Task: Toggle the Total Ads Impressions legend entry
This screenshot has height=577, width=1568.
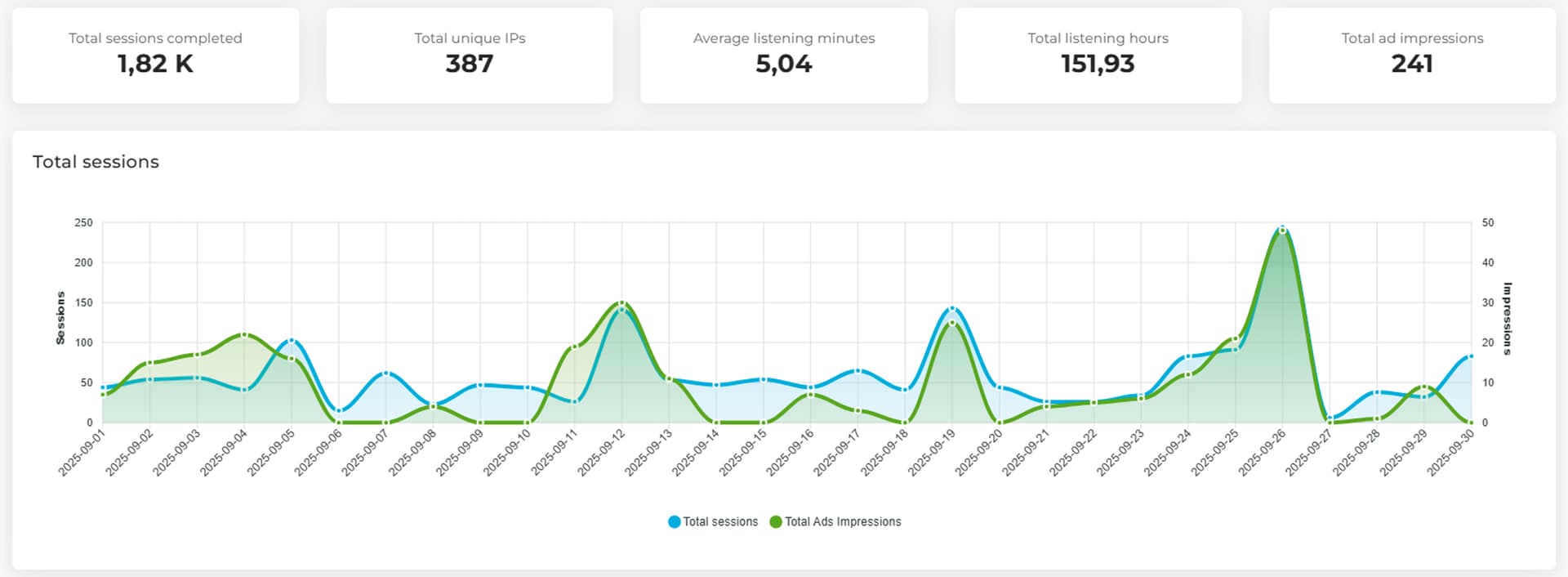Action: coord(835,521)
